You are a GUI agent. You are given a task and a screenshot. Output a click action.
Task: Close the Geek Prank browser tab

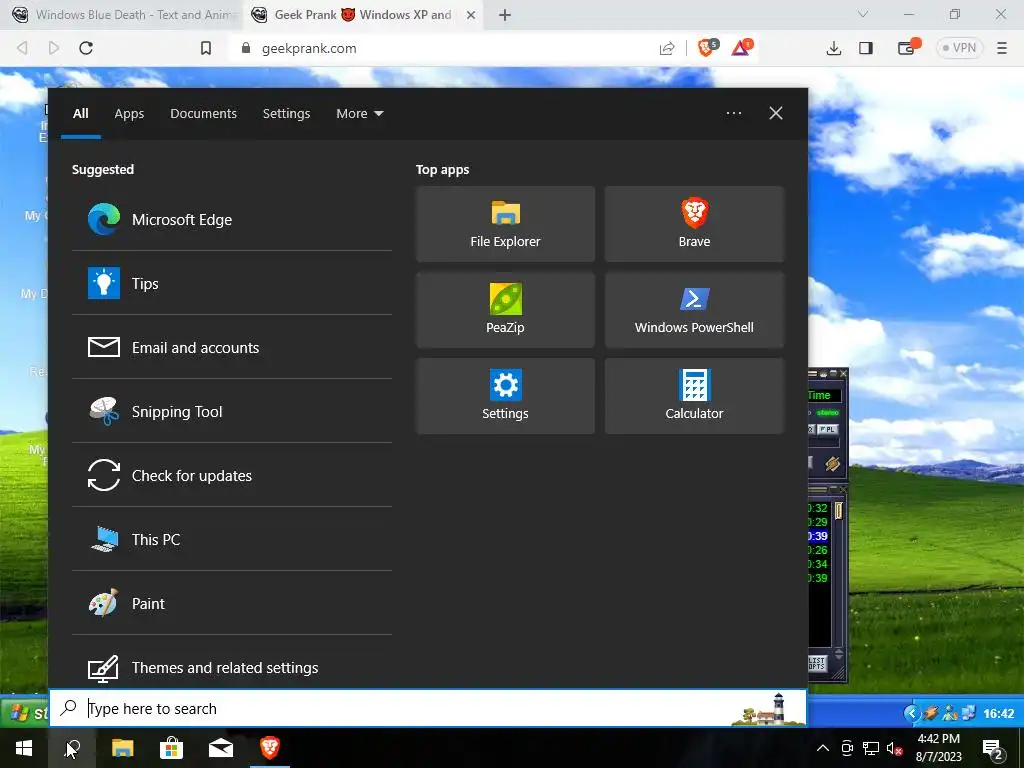[x=471, y=15]
